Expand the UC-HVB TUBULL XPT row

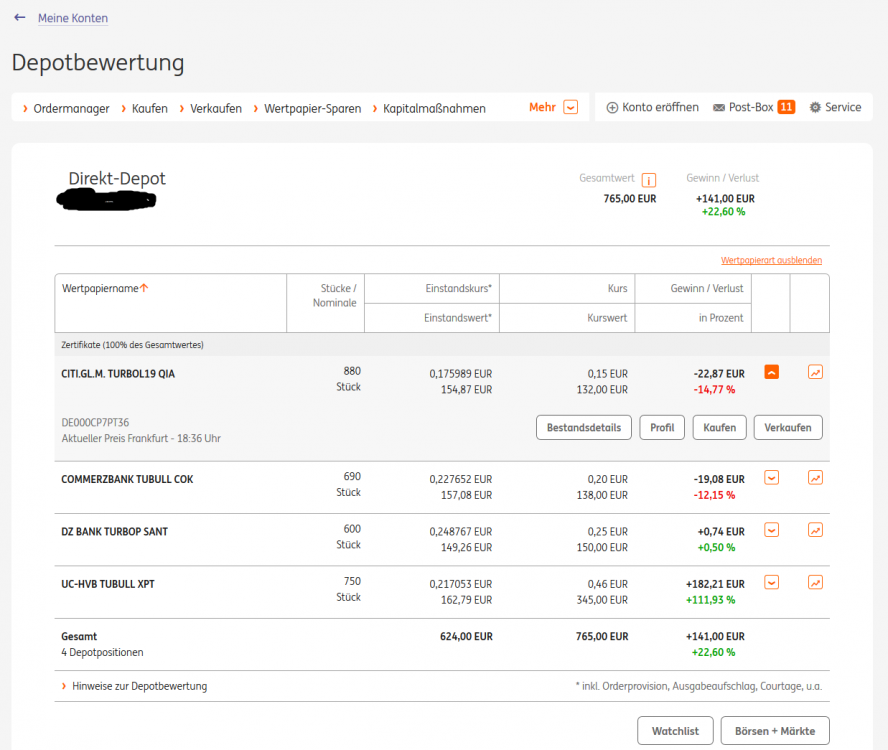pos(771,582)
